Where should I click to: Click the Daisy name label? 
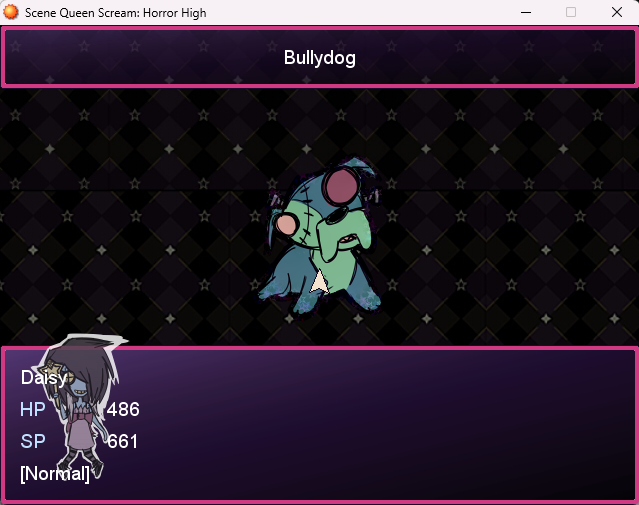[x=44, y=378]
